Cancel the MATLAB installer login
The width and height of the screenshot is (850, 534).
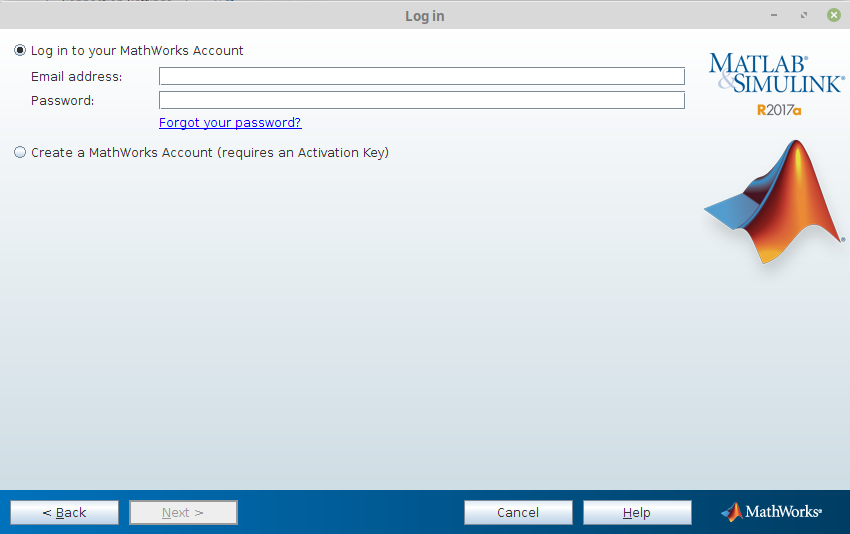click(x=518, y=512)
